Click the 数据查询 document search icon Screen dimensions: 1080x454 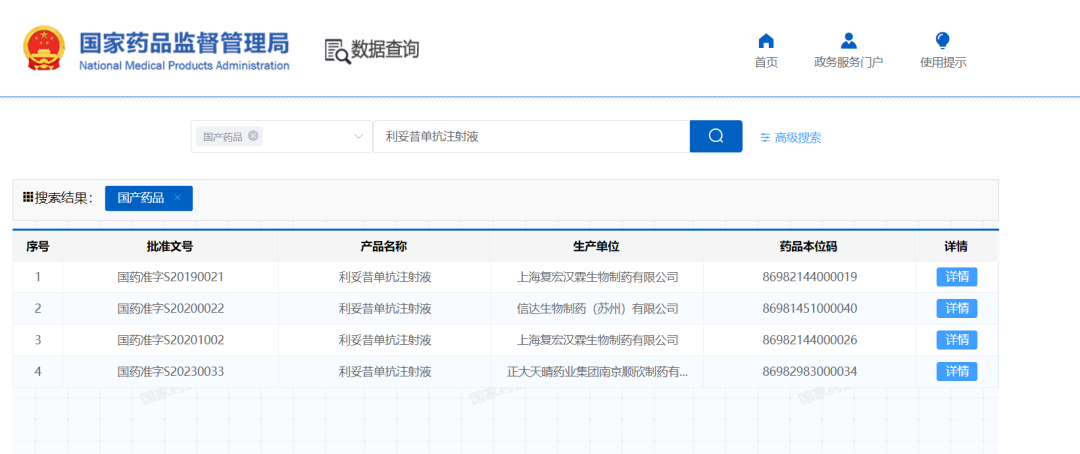click(337, 51)
